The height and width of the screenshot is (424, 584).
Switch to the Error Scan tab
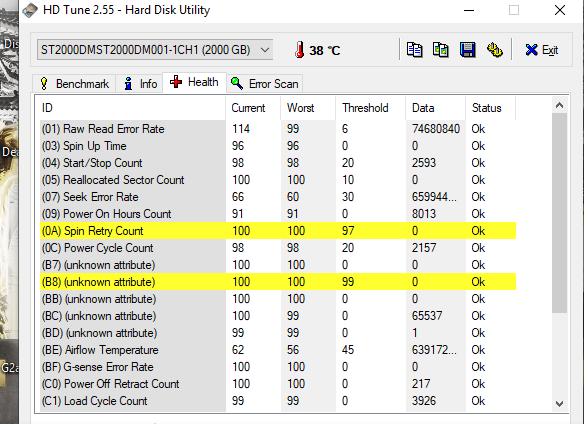coord(264,83)
